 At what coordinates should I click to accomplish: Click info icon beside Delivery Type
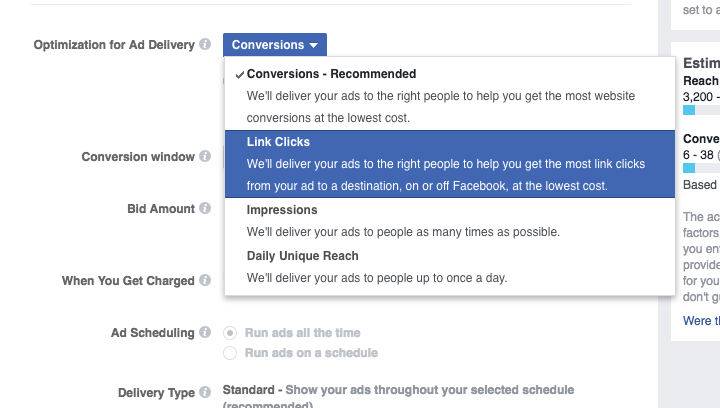pos(204,393)
